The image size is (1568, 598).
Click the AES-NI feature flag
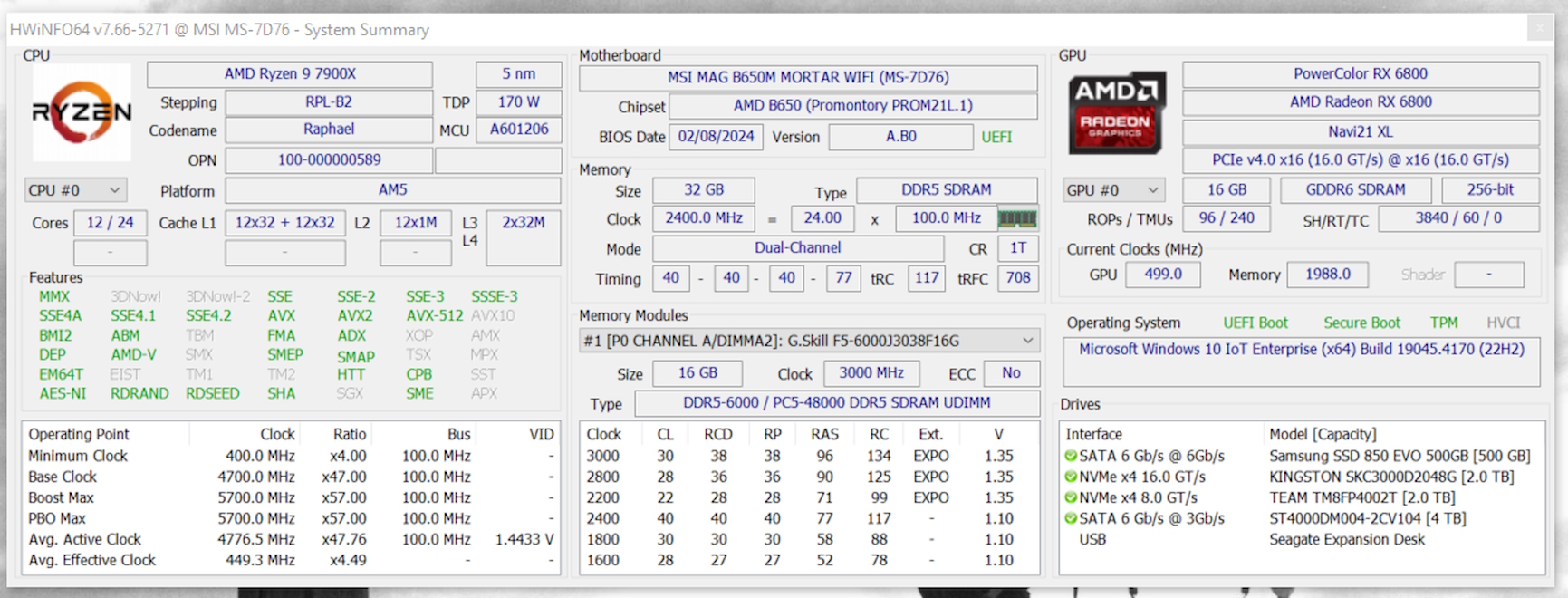point(63,393)
